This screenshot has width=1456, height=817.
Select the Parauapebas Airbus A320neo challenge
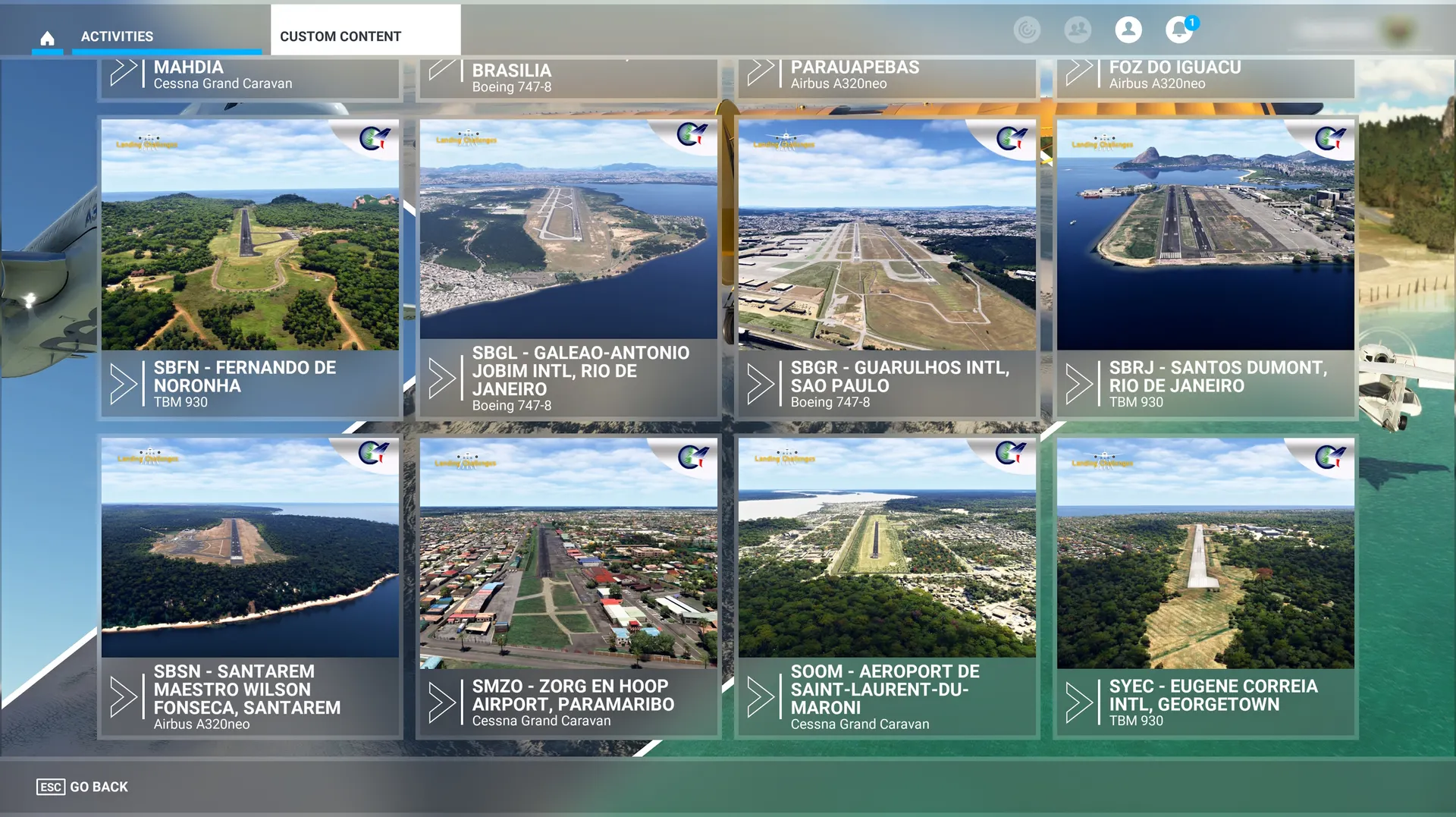[x=887, y=76]
